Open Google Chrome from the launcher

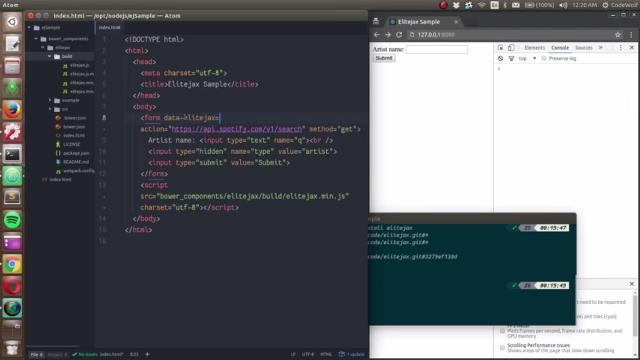point(12,264)
